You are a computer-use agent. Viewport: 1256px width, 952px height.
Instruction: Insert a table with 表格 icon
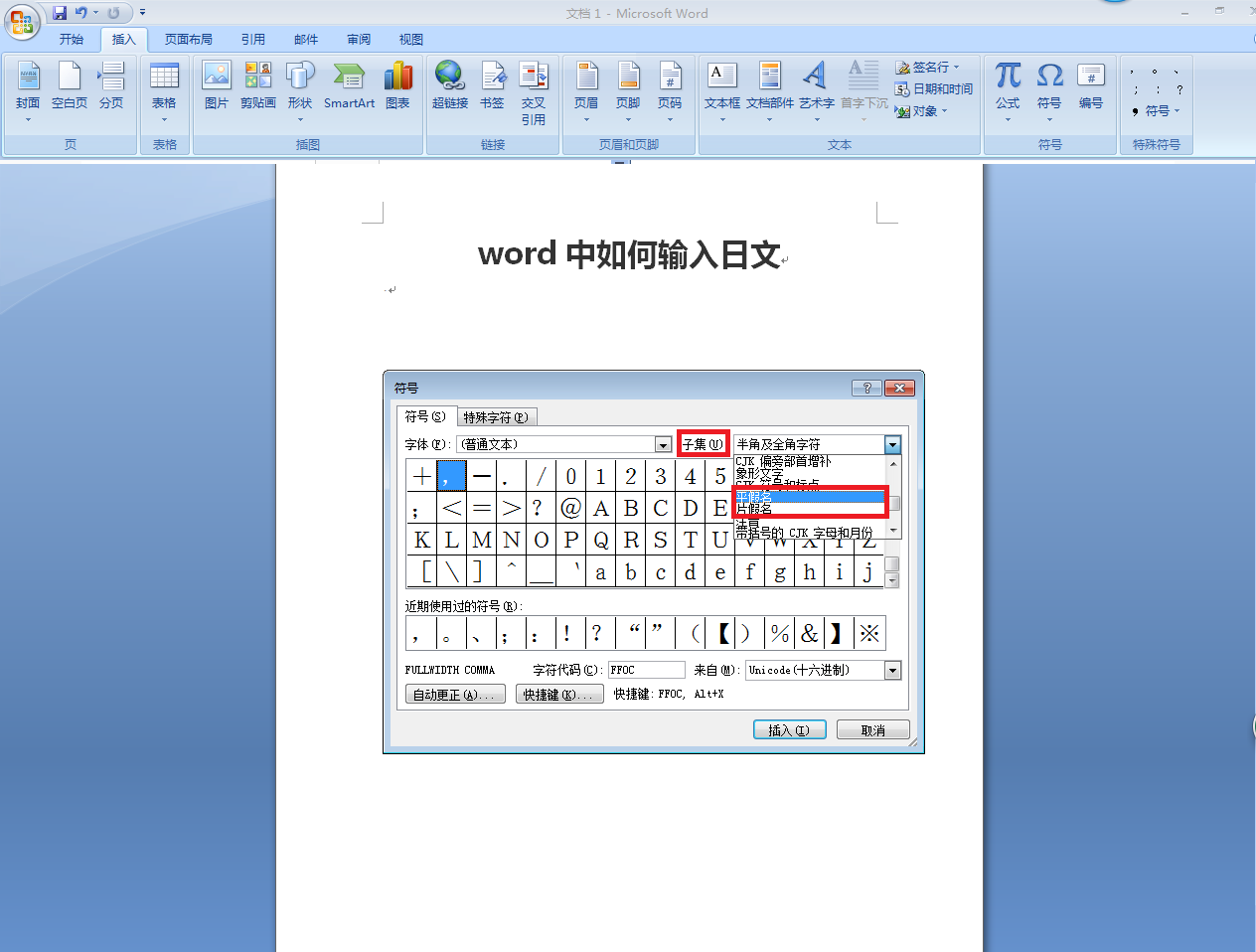click(x=164, y=90)
